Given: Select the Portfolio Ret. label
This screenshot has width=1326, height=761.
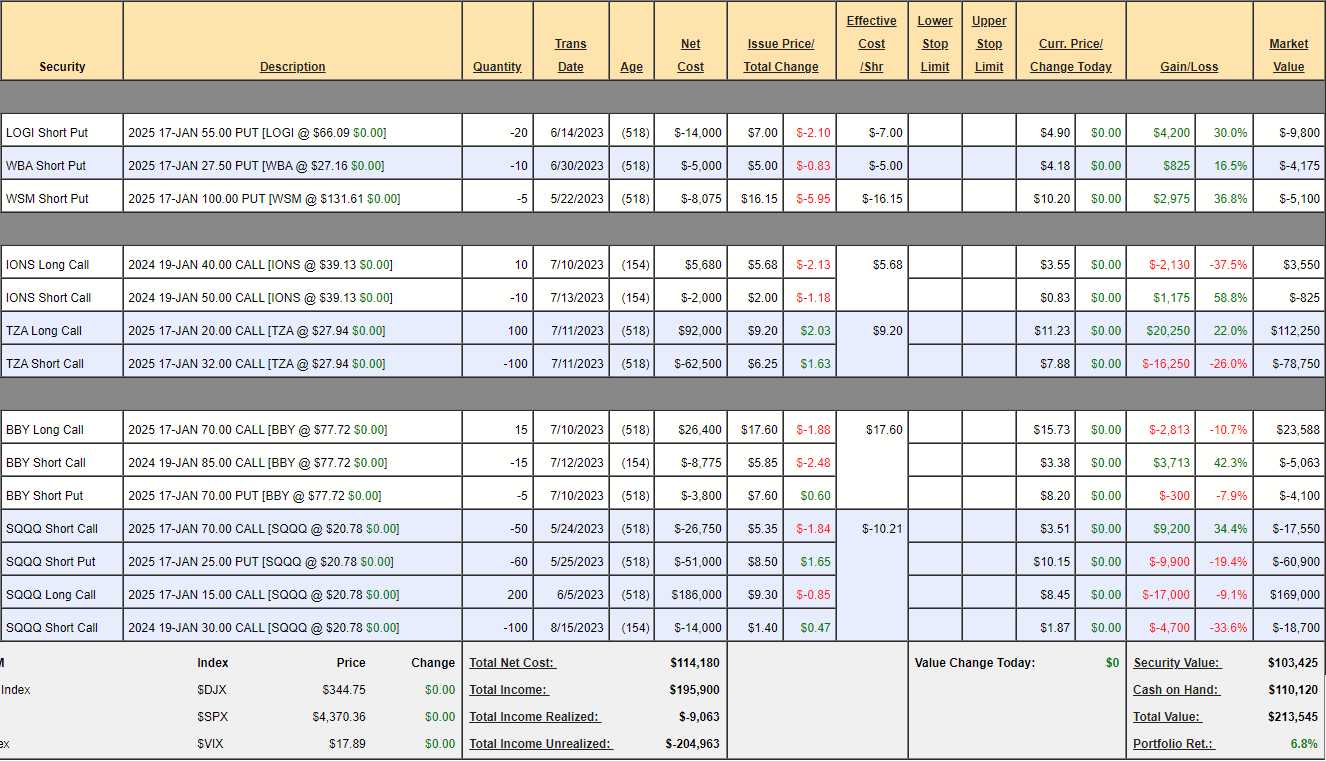Looking at the screenshot, I should pos(1172,744).
